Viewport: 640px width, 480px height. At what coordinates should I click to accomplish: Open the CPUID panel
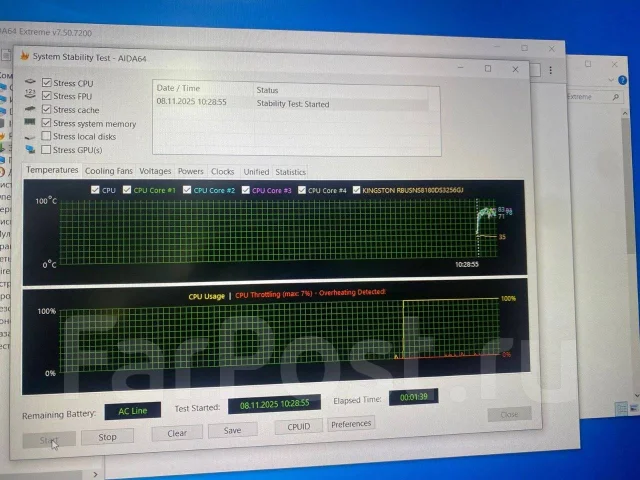pyautogui.click(x=298, y=427)
